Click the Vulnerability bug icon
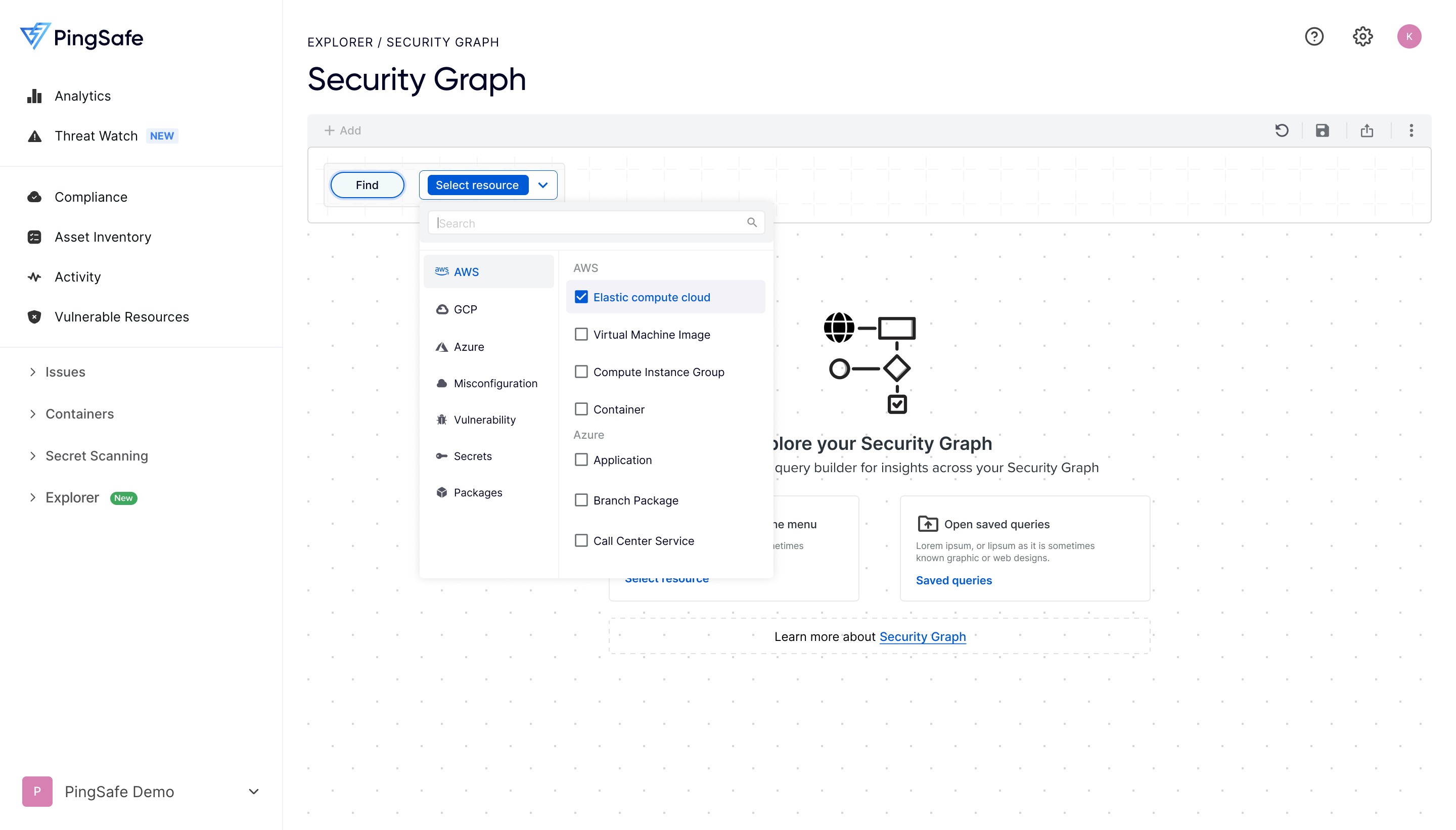 441,420
